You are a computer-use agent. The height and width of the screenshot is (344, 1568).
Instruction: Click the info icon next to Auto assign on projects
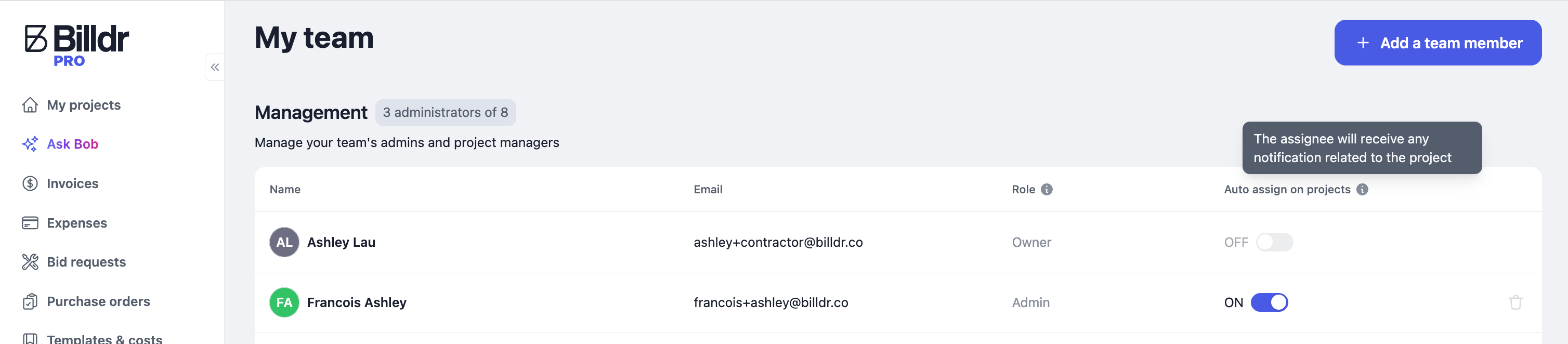pos(1362,189)
